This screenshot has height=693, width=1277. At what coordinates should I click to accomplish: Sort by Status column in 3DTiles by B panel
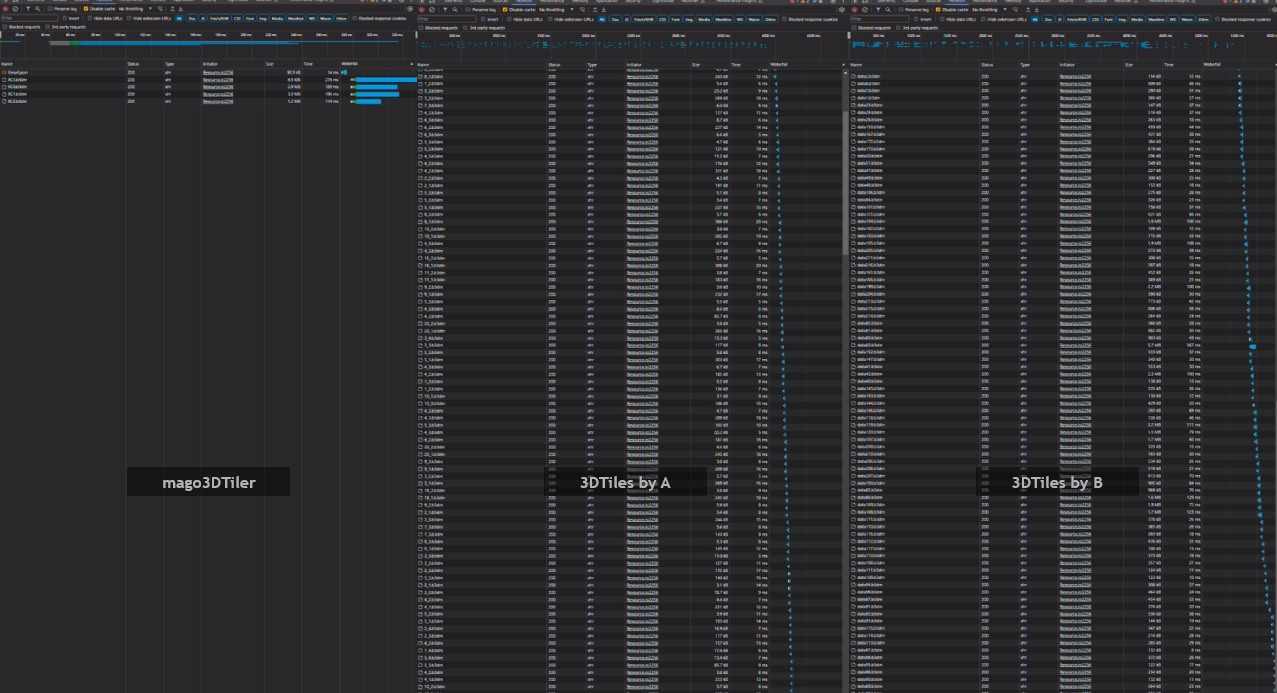tap(999, 64)
